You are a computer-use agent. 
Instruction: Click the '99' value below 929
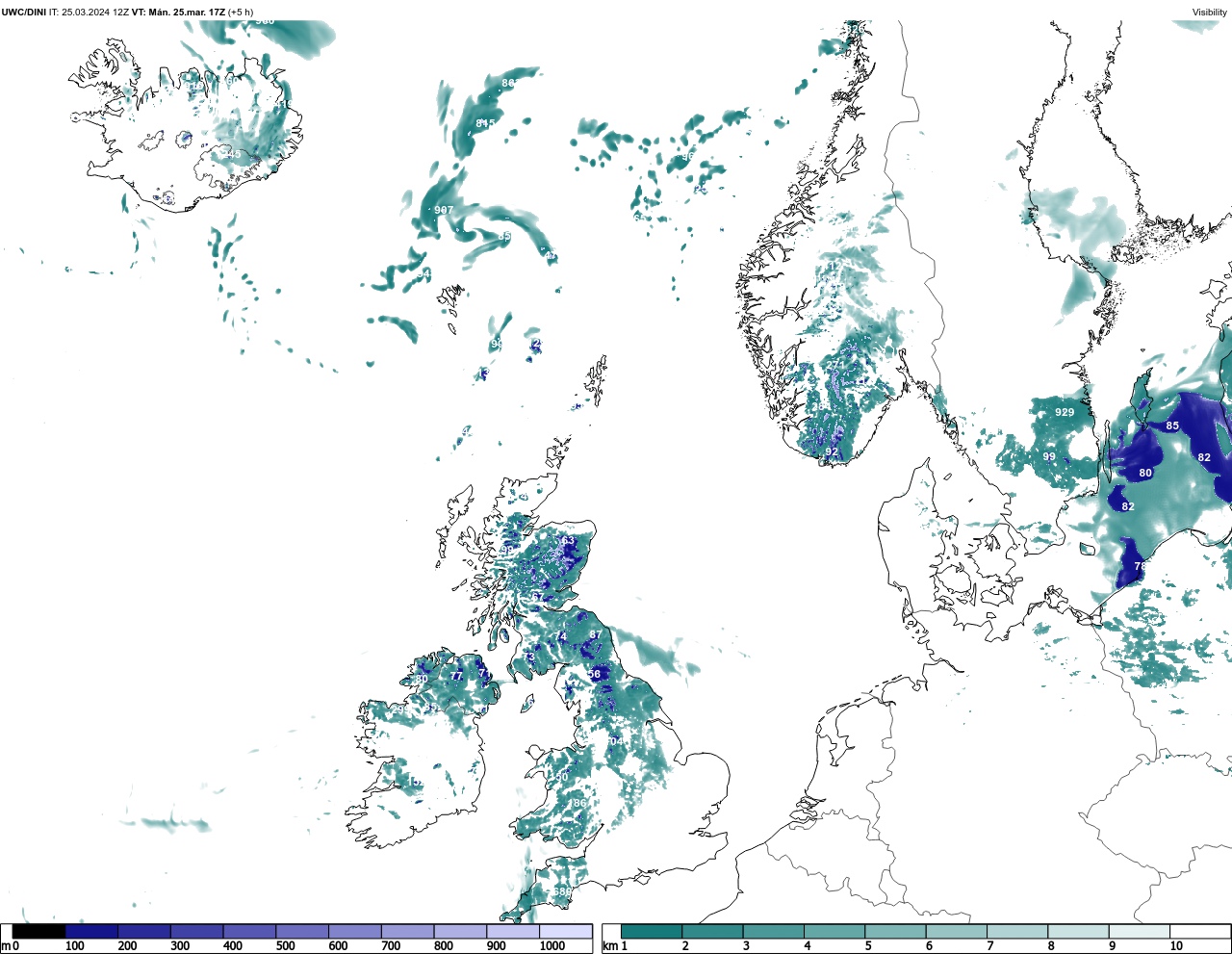pyautogui.click(x=1049, y=457)
